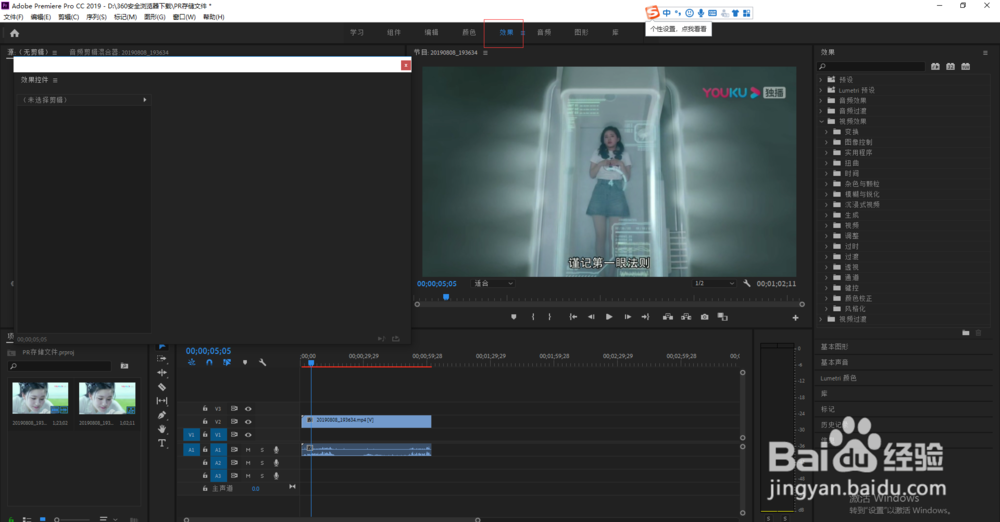Click the Extract button
The height and width of the screenshot is (522, 1000).
(686, 317)
